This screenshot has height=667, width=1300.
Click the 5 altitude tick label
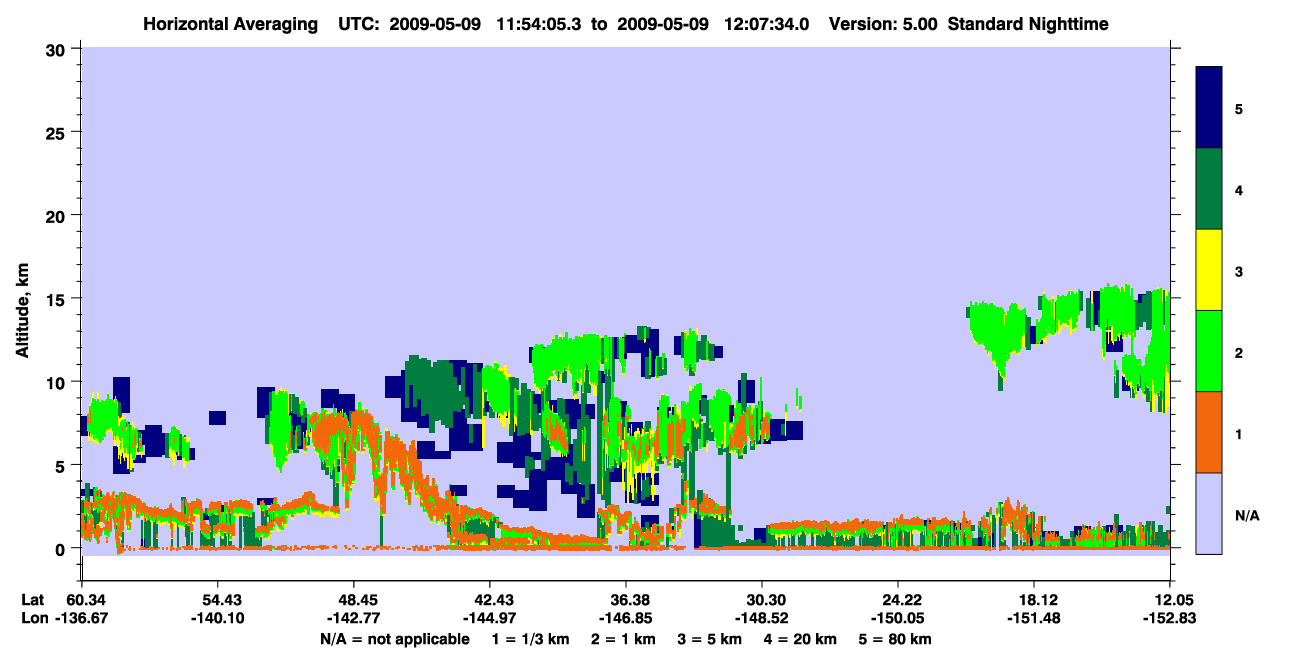click(x=63, y=465)
